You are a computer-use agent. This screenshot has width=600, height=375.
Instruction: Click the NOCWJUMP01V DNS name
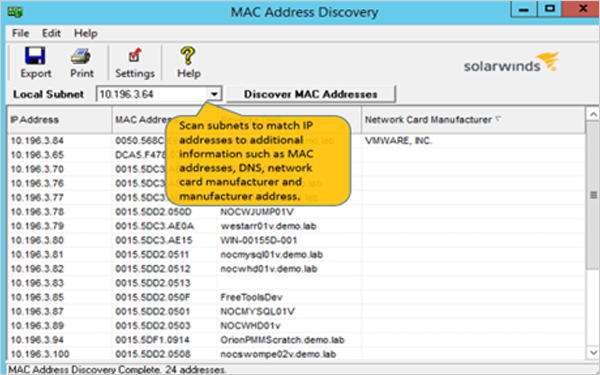tap(257, 212)
